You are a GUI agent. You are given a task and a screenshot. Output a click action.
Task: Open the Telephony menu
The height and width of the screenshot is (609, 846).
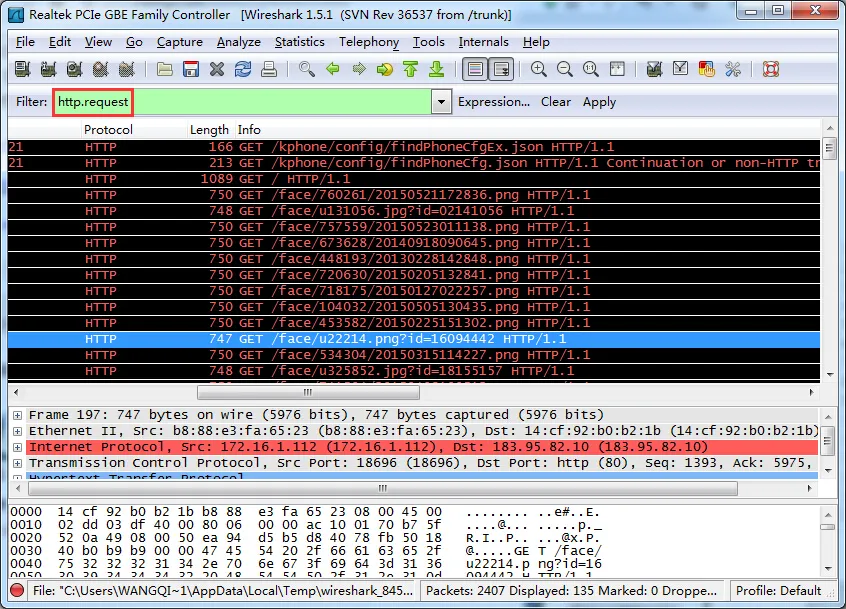(369, 42)
